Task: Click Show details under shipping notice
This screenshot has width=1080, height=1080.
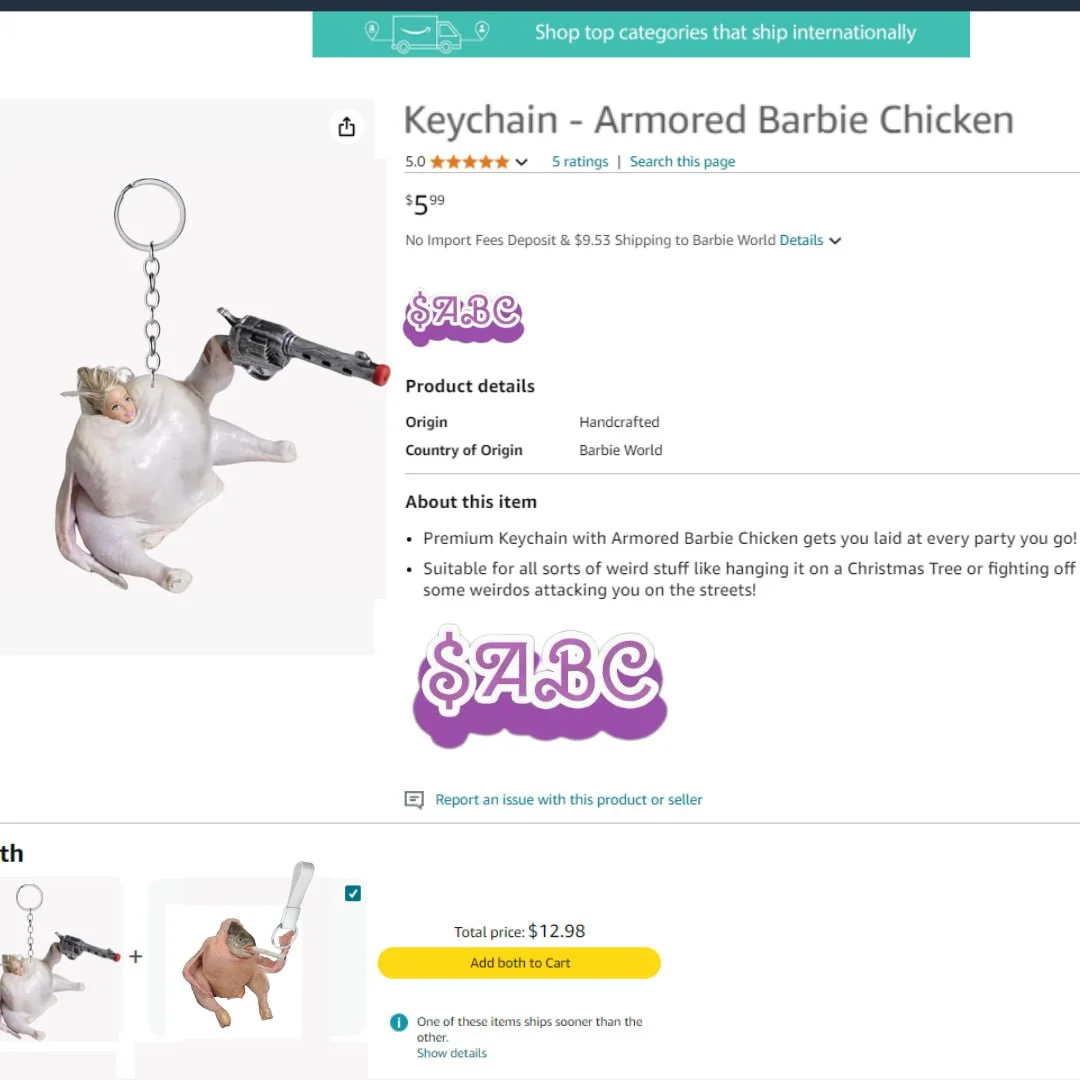Action: click(452, 1053)
